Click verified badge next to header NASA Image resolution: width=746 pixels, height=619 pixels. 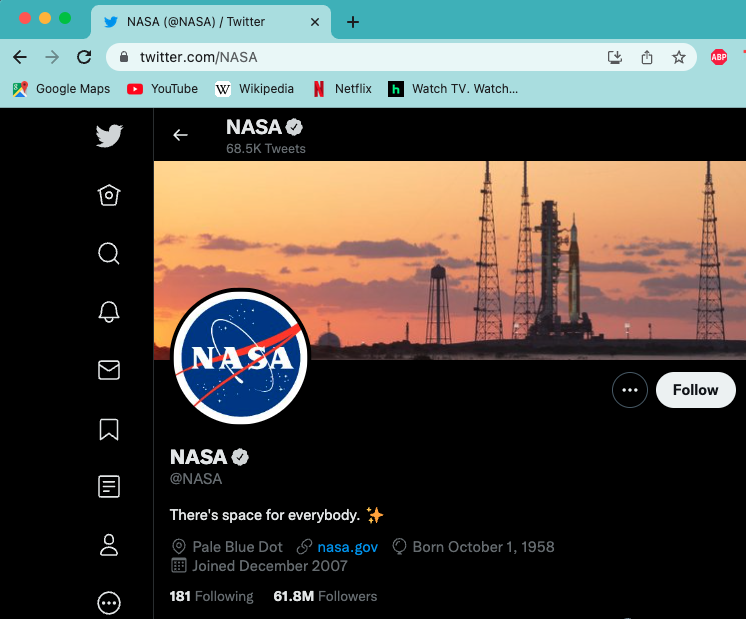coord(294,127)
